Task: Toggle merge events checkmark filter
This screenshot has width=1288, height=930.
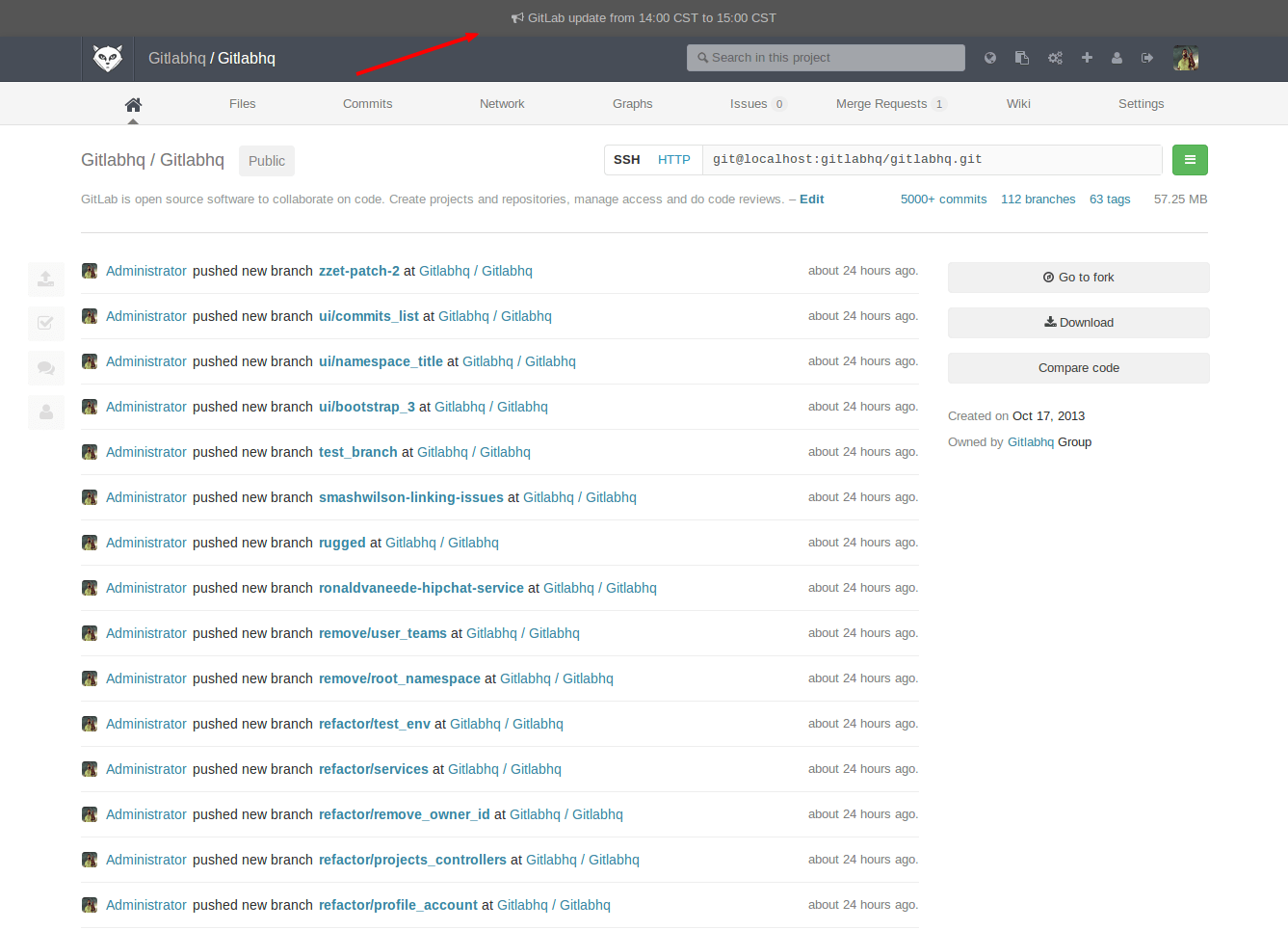Action: (45, 323)
